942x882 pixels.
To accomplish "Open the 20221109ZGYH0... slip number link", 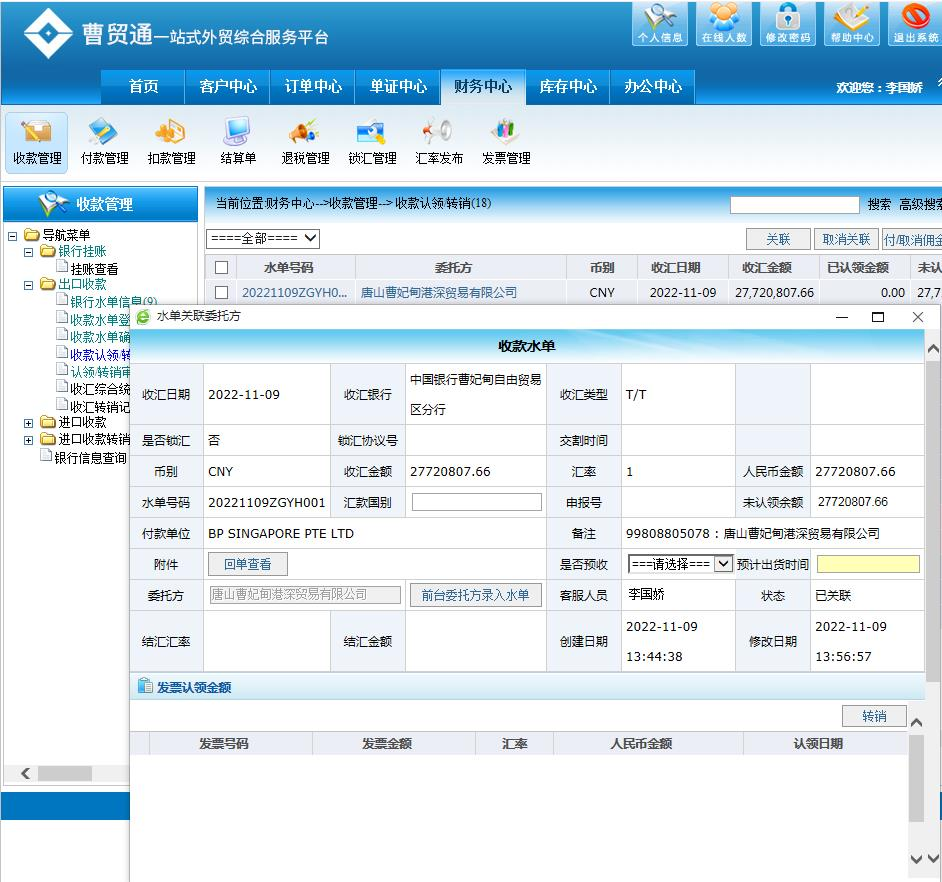I will click(x=294, y=293).
